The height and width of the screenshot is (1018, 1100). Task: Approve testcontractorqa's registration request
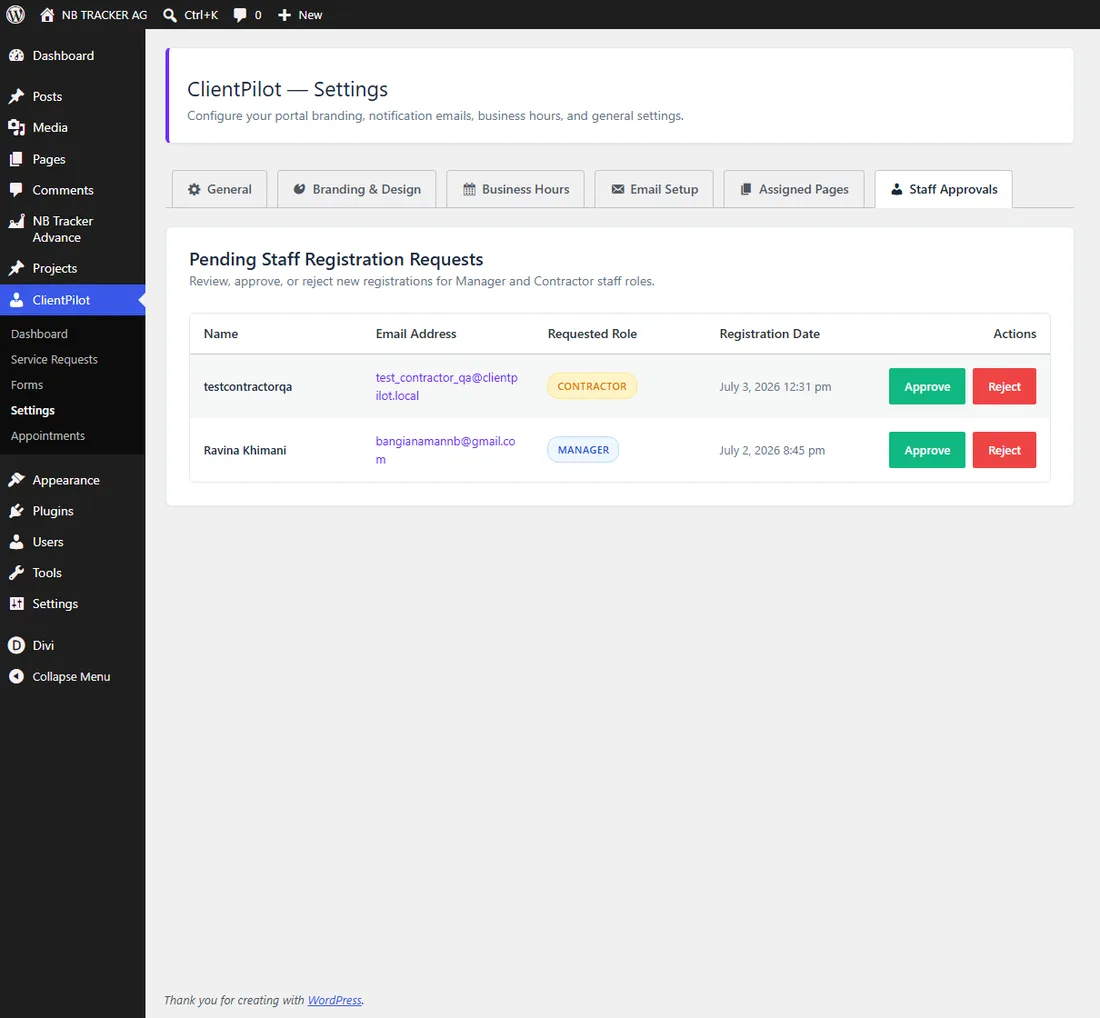point(927,387)
